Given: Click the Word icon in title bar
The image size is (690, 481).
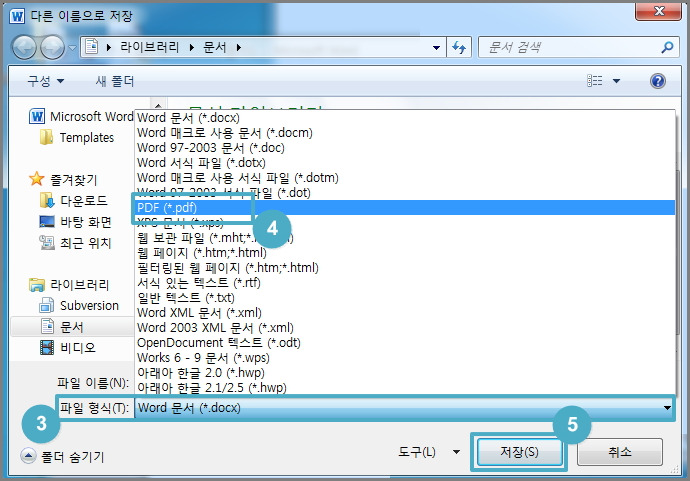Looking at the screenshot, I should 17,16.
